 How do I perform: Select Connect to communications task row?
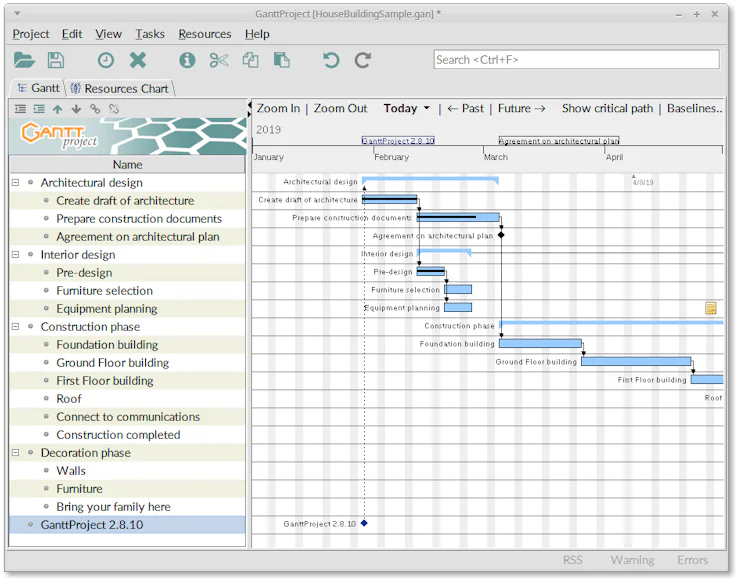pos(127,417)
